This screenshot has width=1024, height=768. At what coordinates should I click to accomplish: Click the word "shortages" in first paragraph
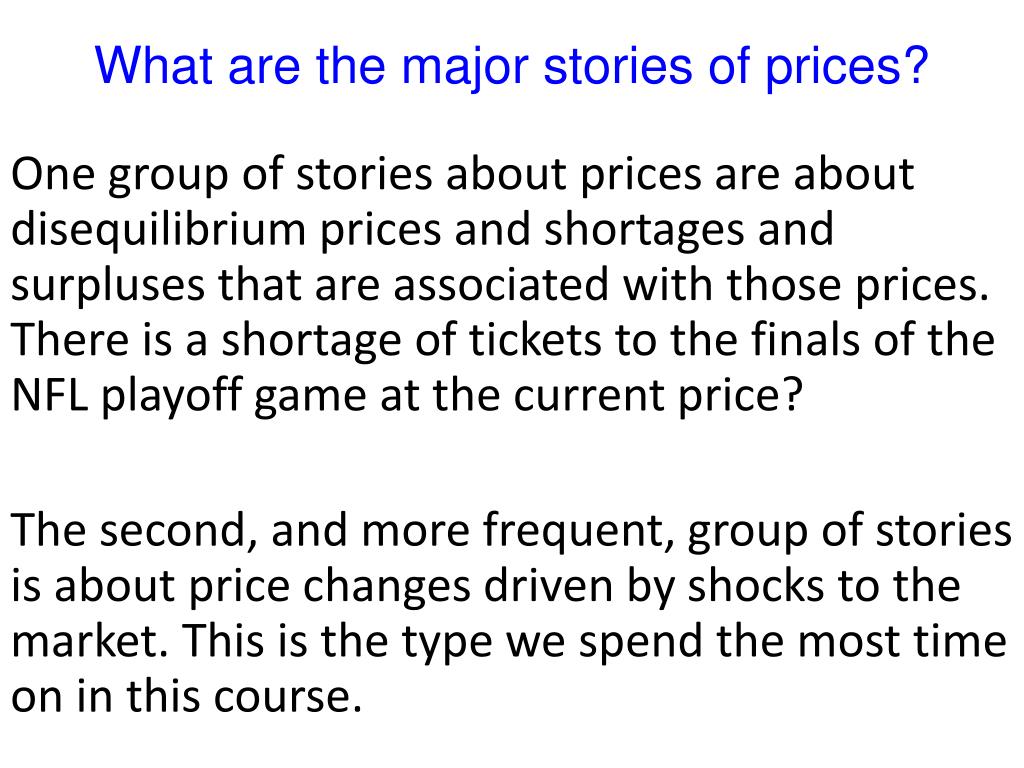click(x=644, y=231)
